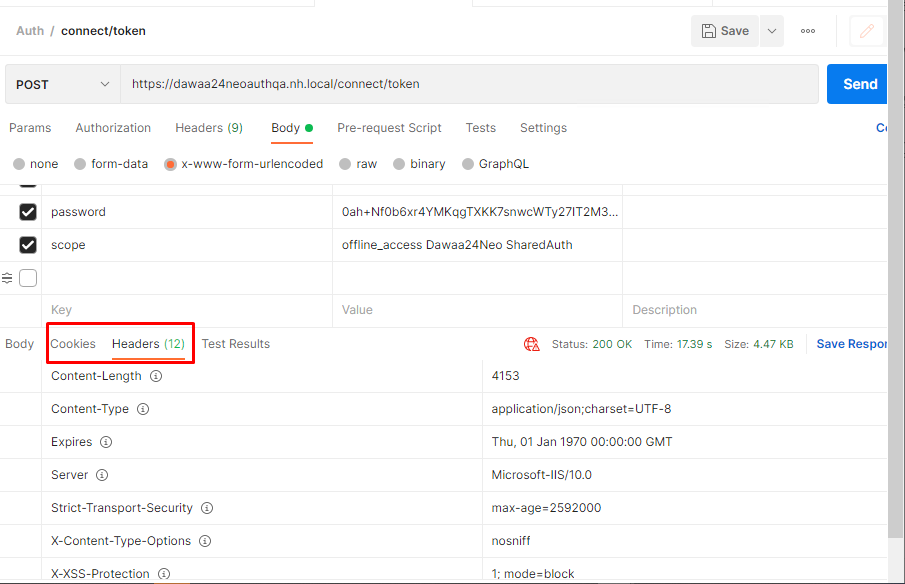Open the three-dots more actions menu
Screen dimensions: 905x584
click(808, 31)
